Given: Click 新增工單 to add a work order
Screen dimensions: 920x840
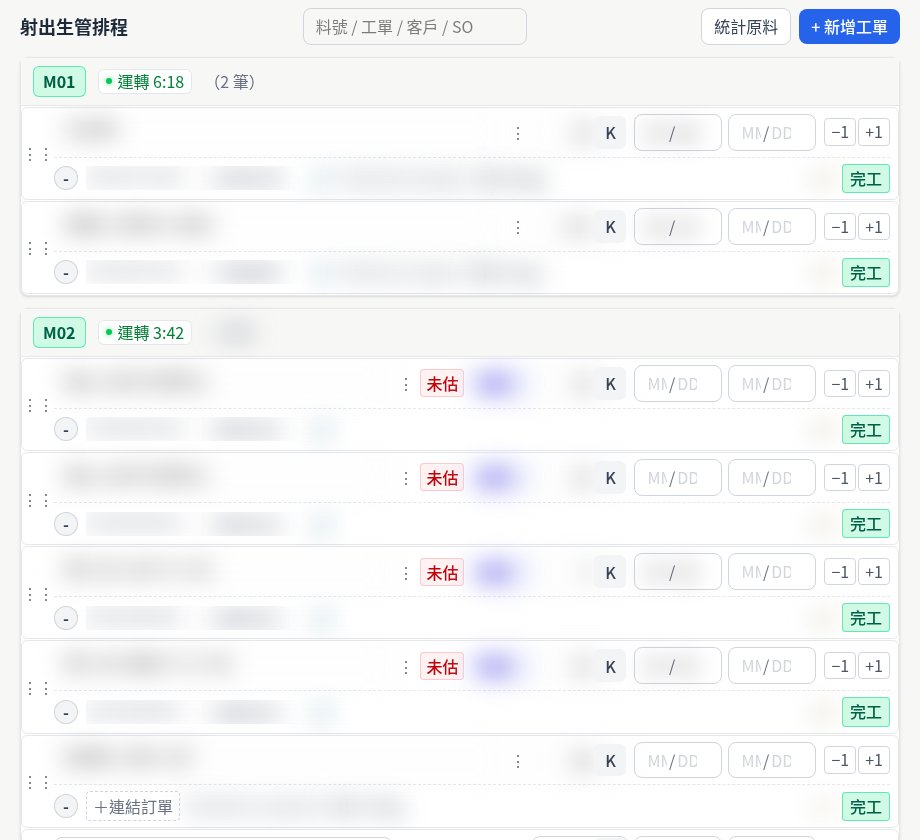Looking at the screenshot, I should coord(849,26).
